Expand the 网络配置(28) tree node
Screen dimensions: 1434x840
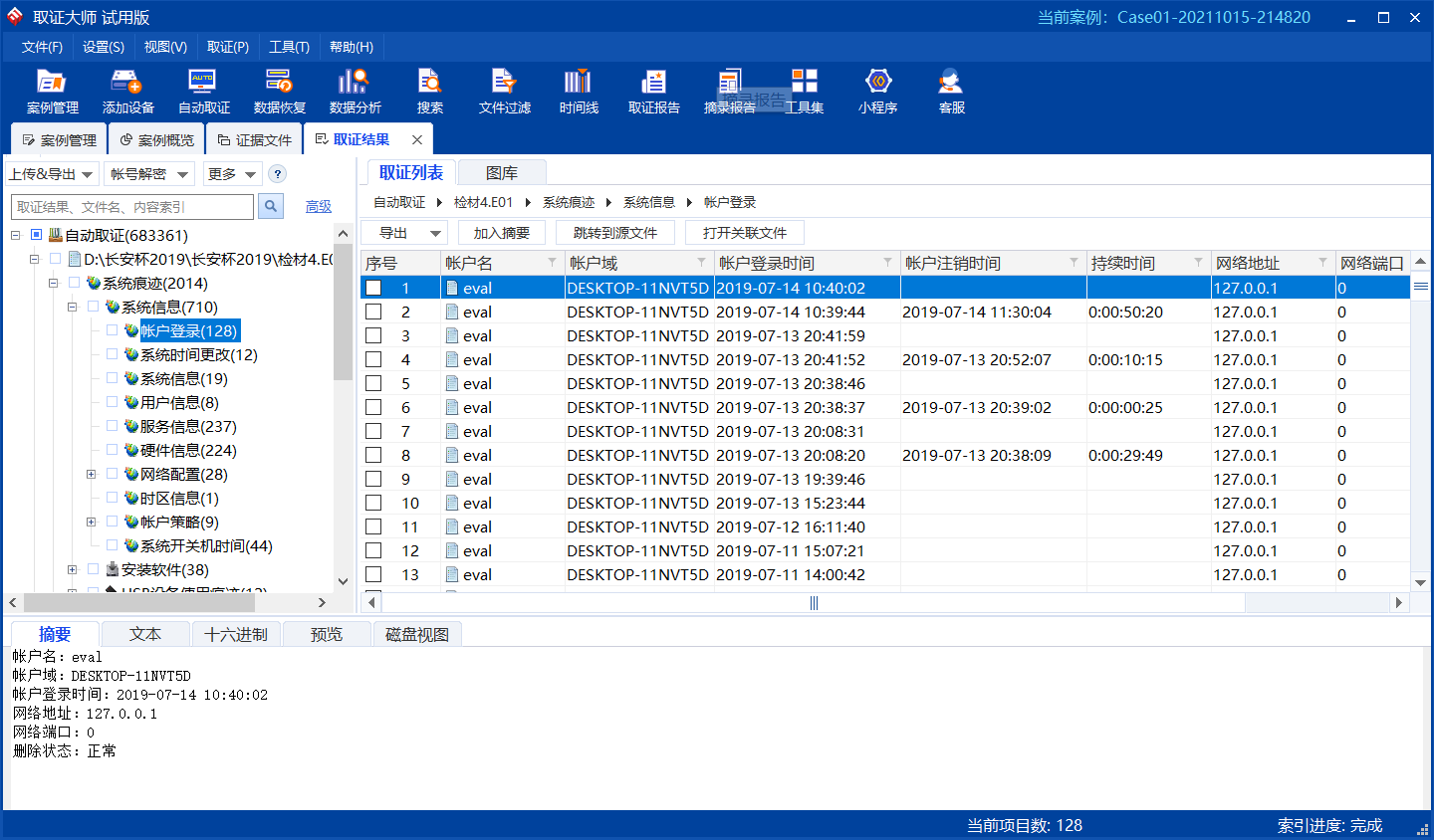click(x=91, y=475)
